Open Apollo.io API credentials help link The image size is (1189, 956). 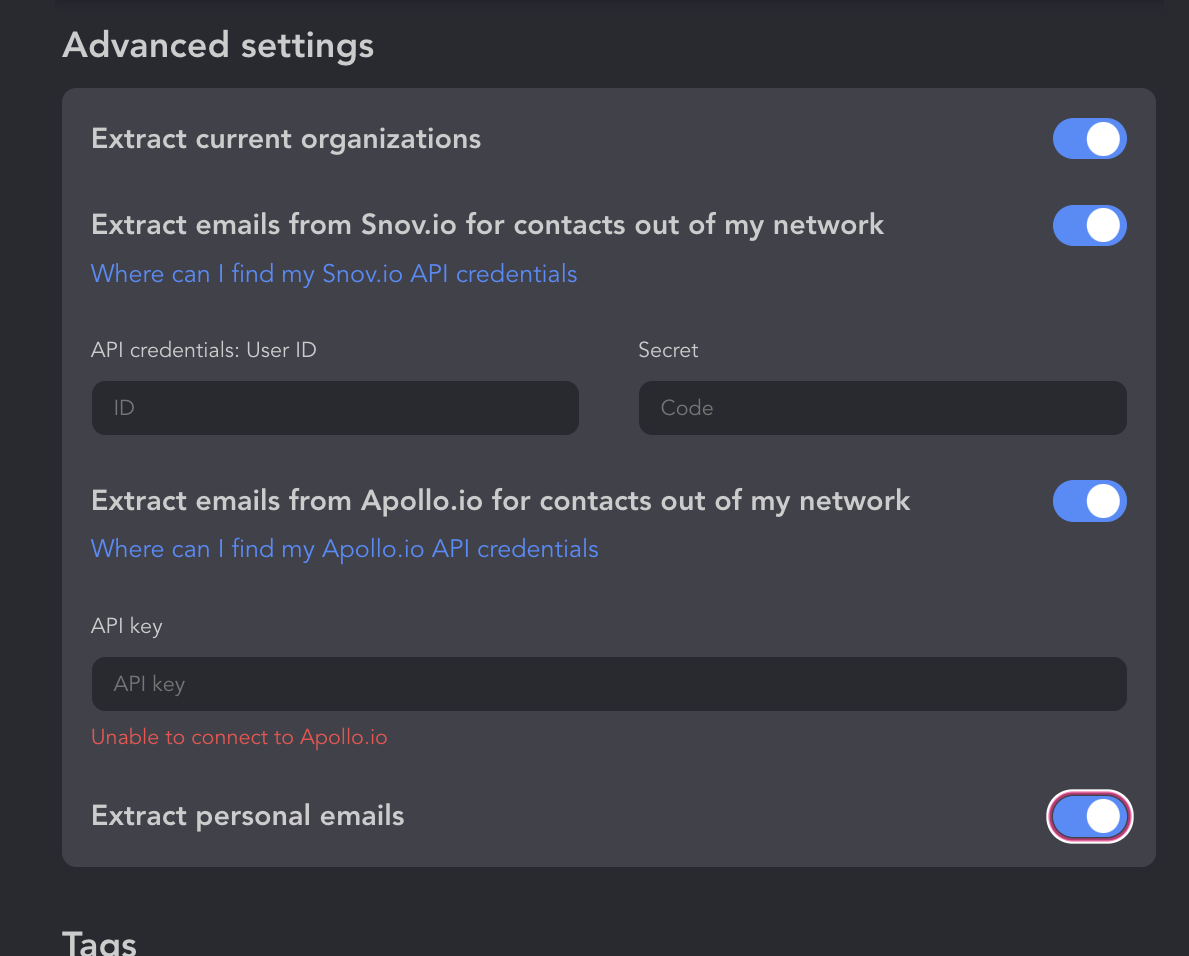click(x=344, y=549)
